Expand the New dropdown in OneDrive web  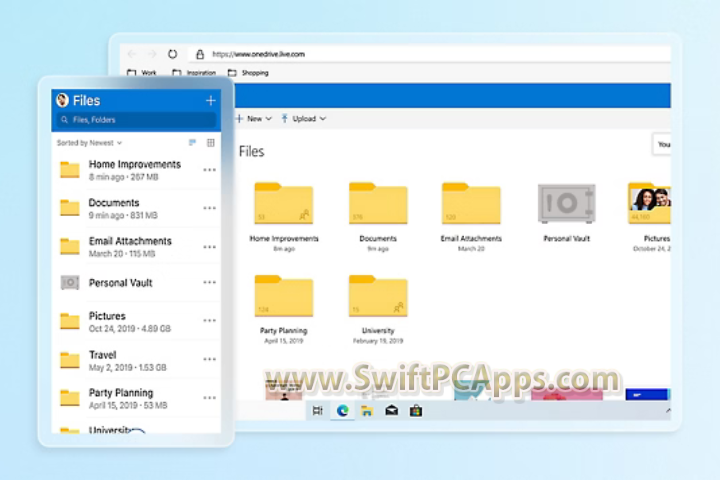(253, 119)
